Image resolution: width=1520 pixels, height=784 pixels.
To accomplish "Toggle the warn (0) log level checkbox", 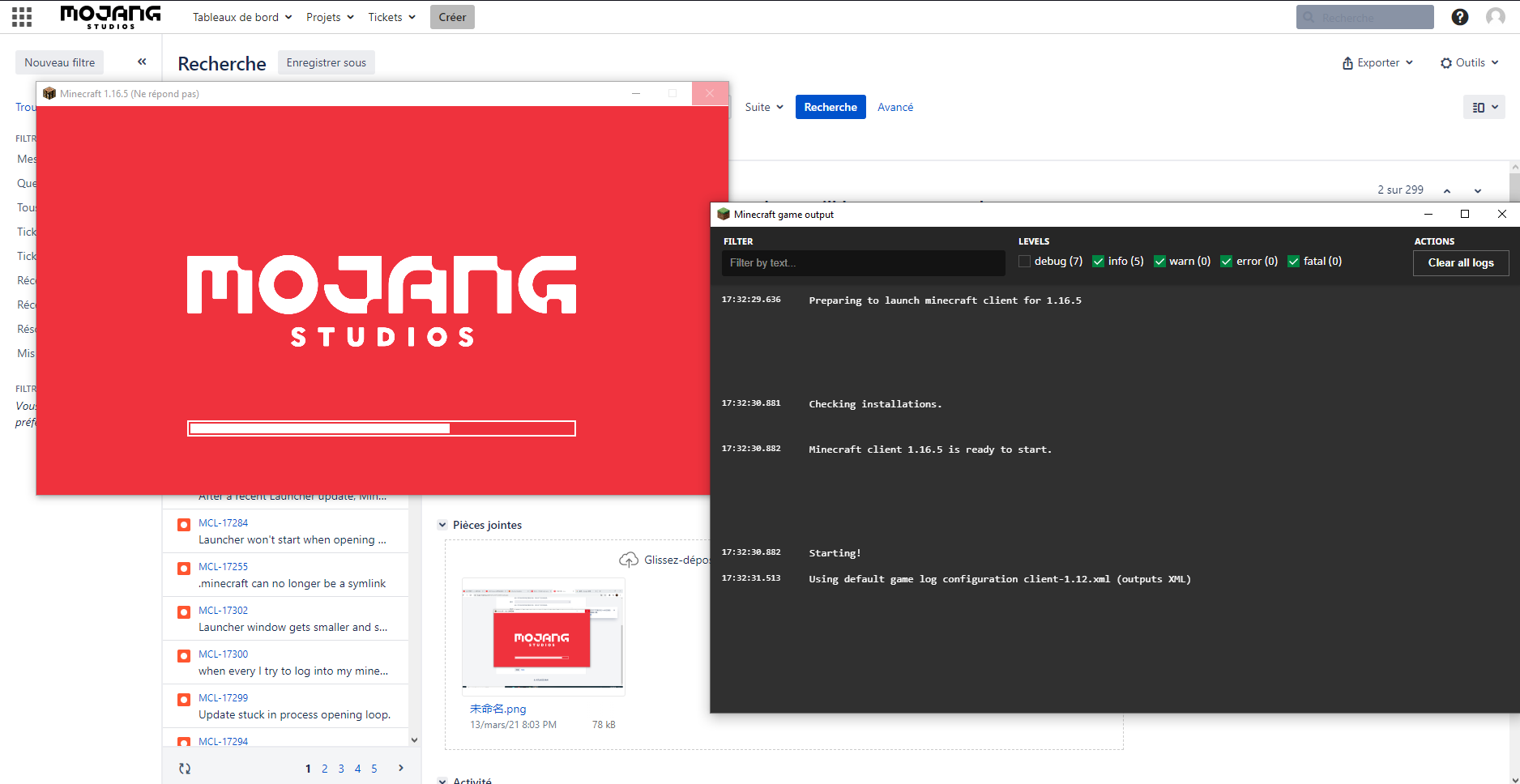I will (1159, 261).
